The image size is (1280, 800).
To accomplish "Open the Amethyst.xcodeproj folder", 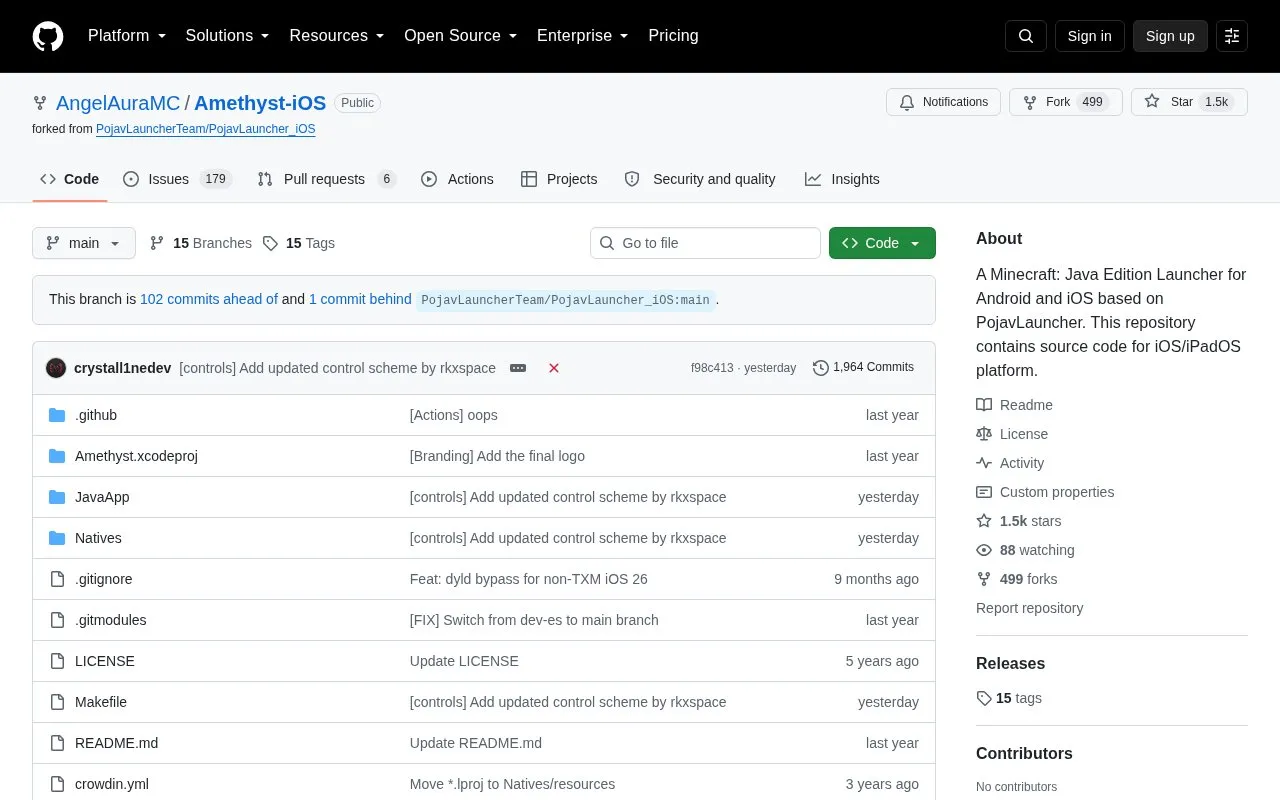I will pos(136,456).
